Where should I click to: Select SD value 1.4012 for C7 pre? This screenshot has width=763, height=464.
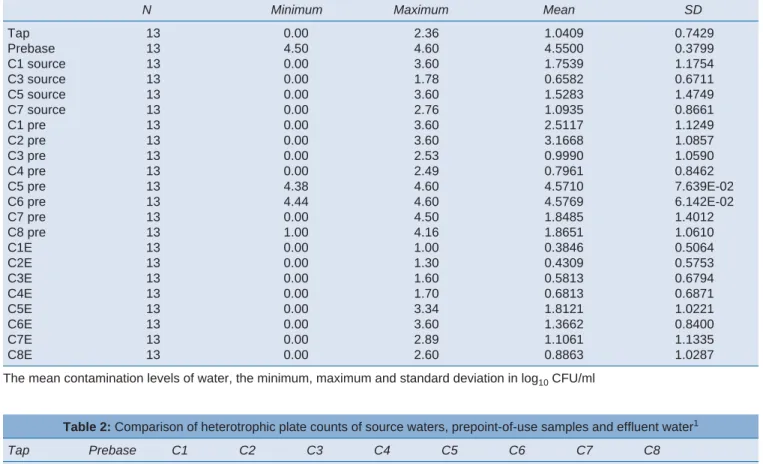click(x=694, y=217)
